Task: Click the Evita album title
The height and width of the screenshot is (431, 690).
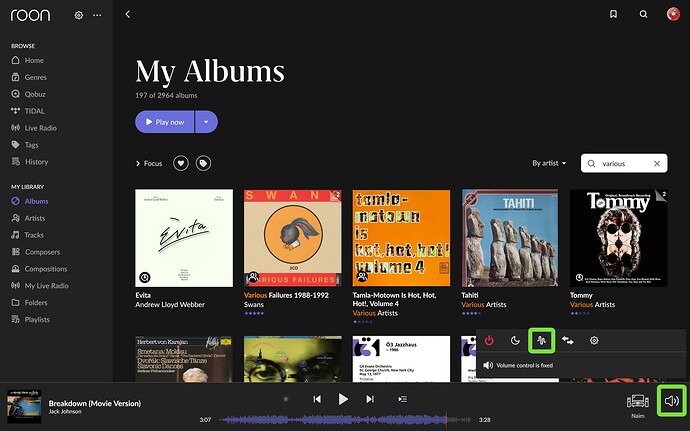Action: (x=143, y=295)
